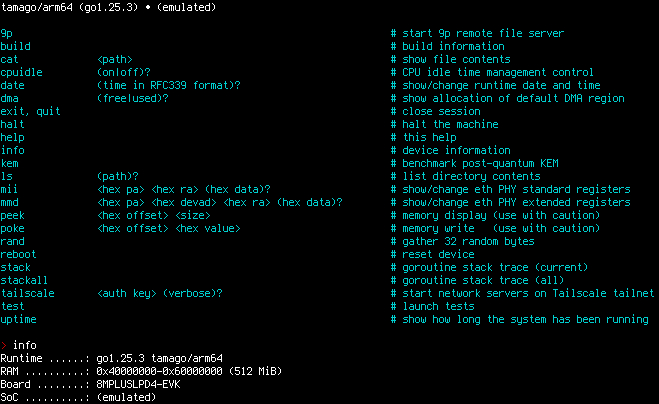Screen dimensions: 659x404
Task: Click the typed "info" command at the prompt
Action: 25,345
